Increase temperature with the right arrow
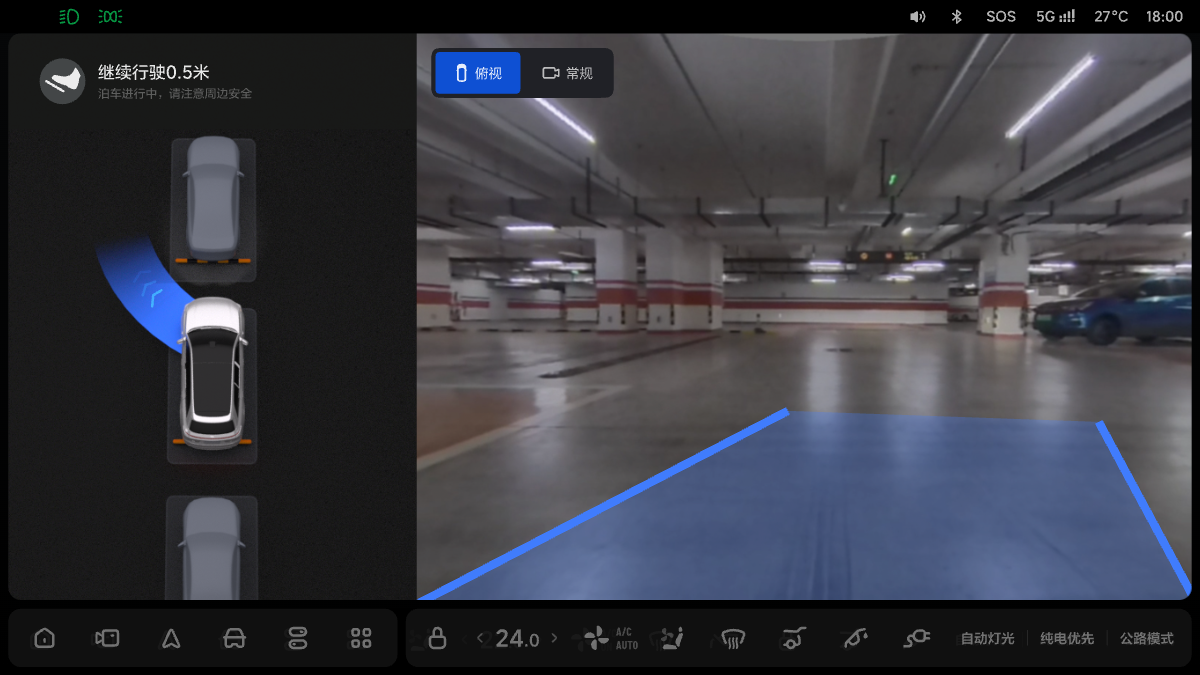Screen dimensions: 1200x675 (x=555, y=638)
